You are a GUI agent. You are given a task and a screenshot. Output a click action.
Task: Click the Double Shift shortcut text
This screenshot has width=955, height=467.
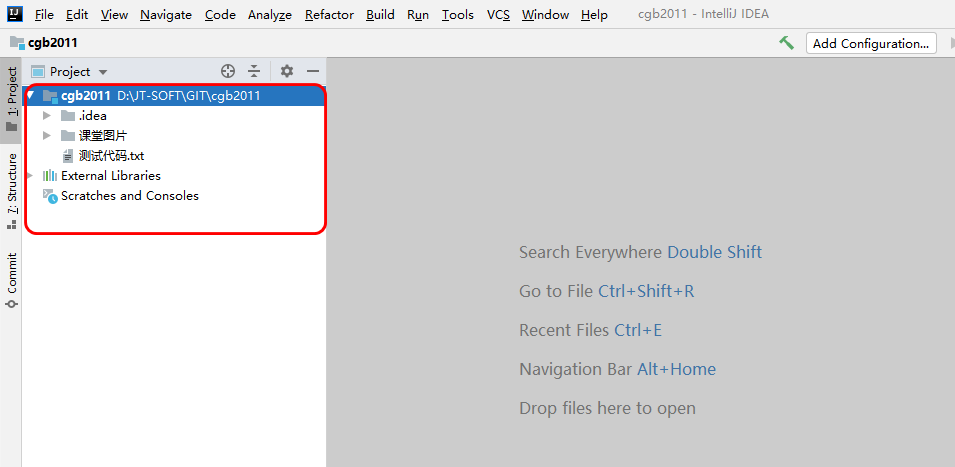pos(714,252)
